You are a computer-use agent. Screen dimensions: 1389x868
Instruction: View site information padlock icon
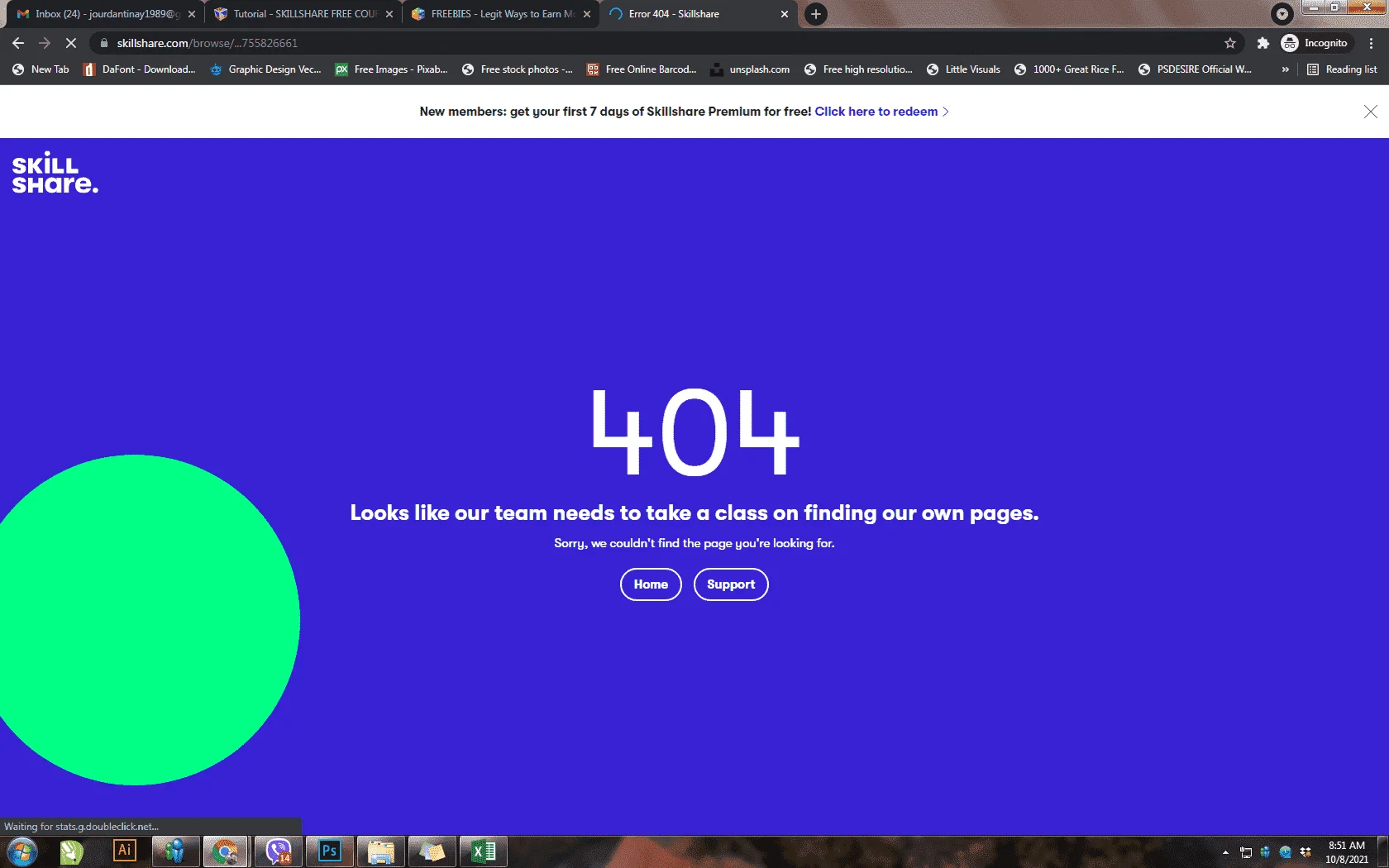(104, 43)
